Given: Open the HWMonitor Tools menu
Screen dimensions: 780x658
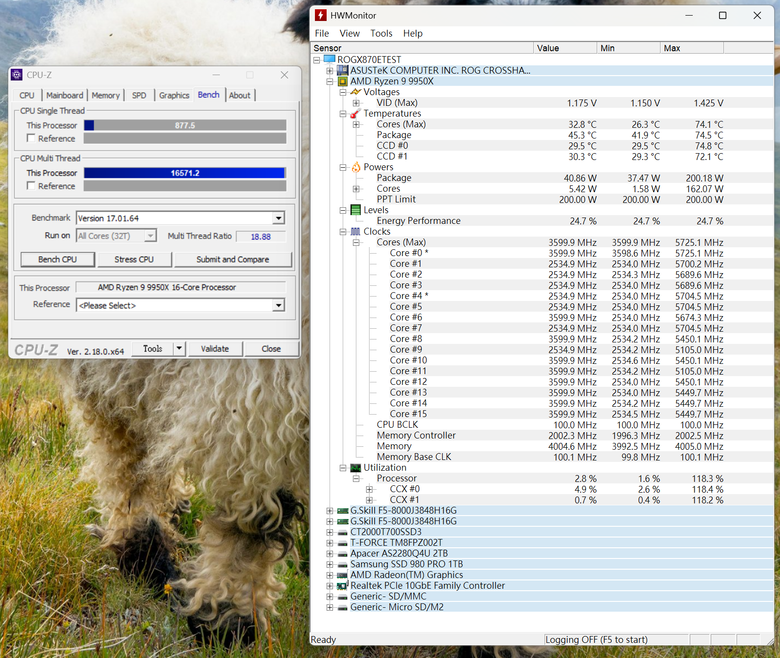Looking at the screenshot, I should 381,33.
